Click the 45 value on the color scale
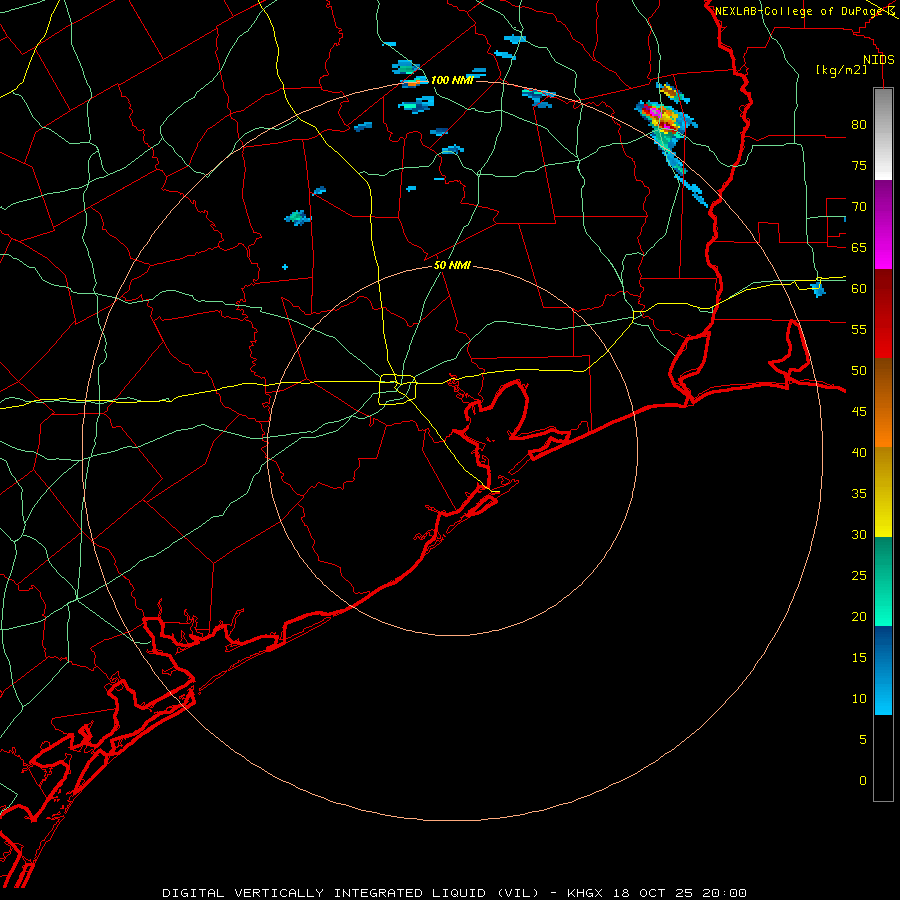Image resolution: width=900 pixels, height=900 pixels. [x=859, y=412]
